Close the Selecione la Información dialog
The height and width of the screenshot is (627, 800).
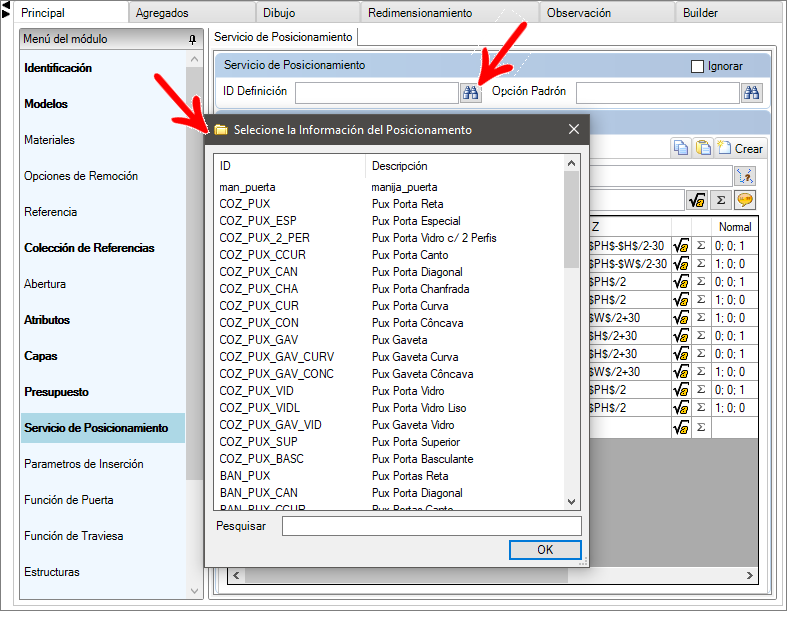click(x=574, y=130)
